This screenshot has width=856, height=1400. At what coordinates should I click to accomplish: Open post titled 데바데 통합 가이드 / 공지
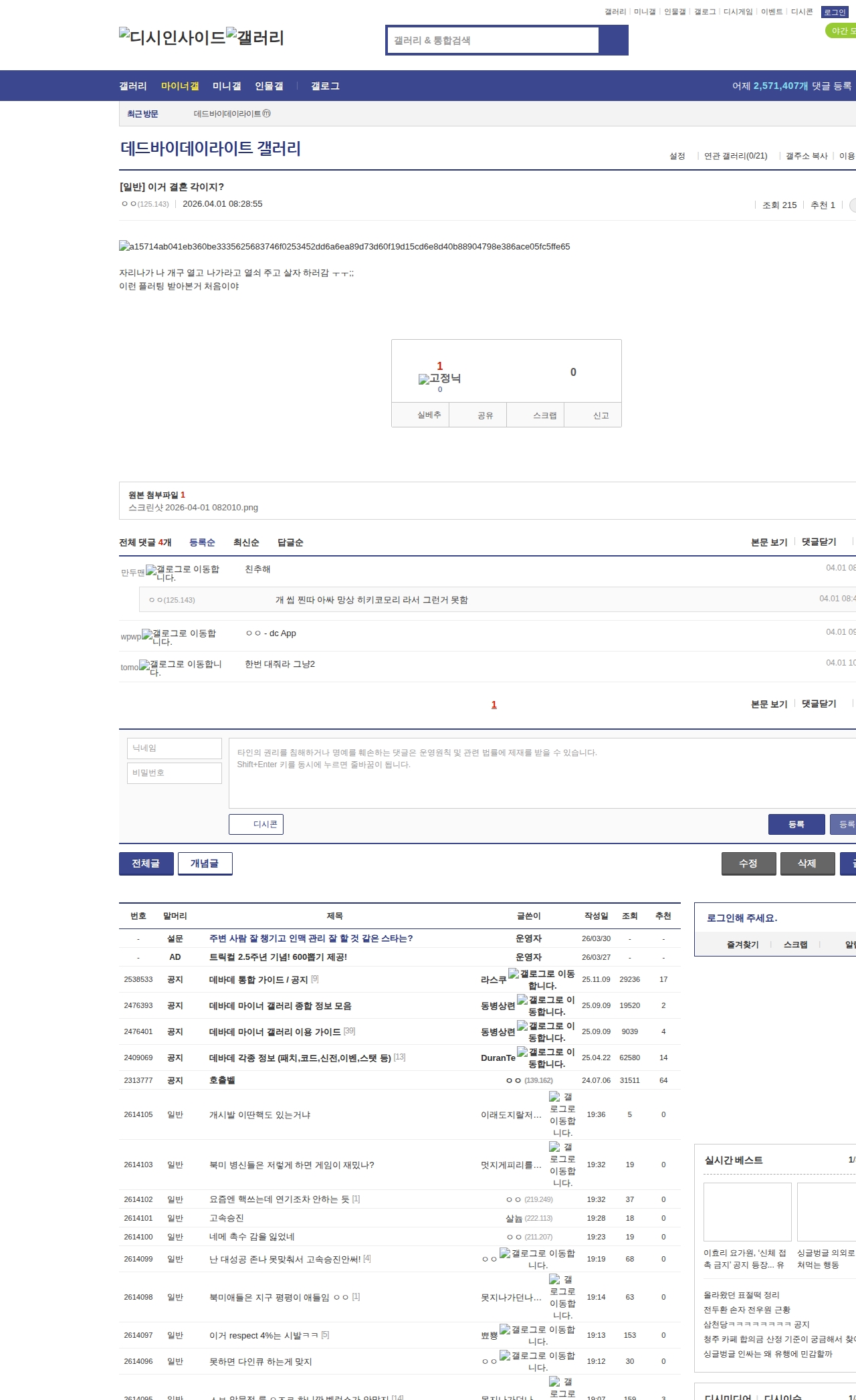258,980
